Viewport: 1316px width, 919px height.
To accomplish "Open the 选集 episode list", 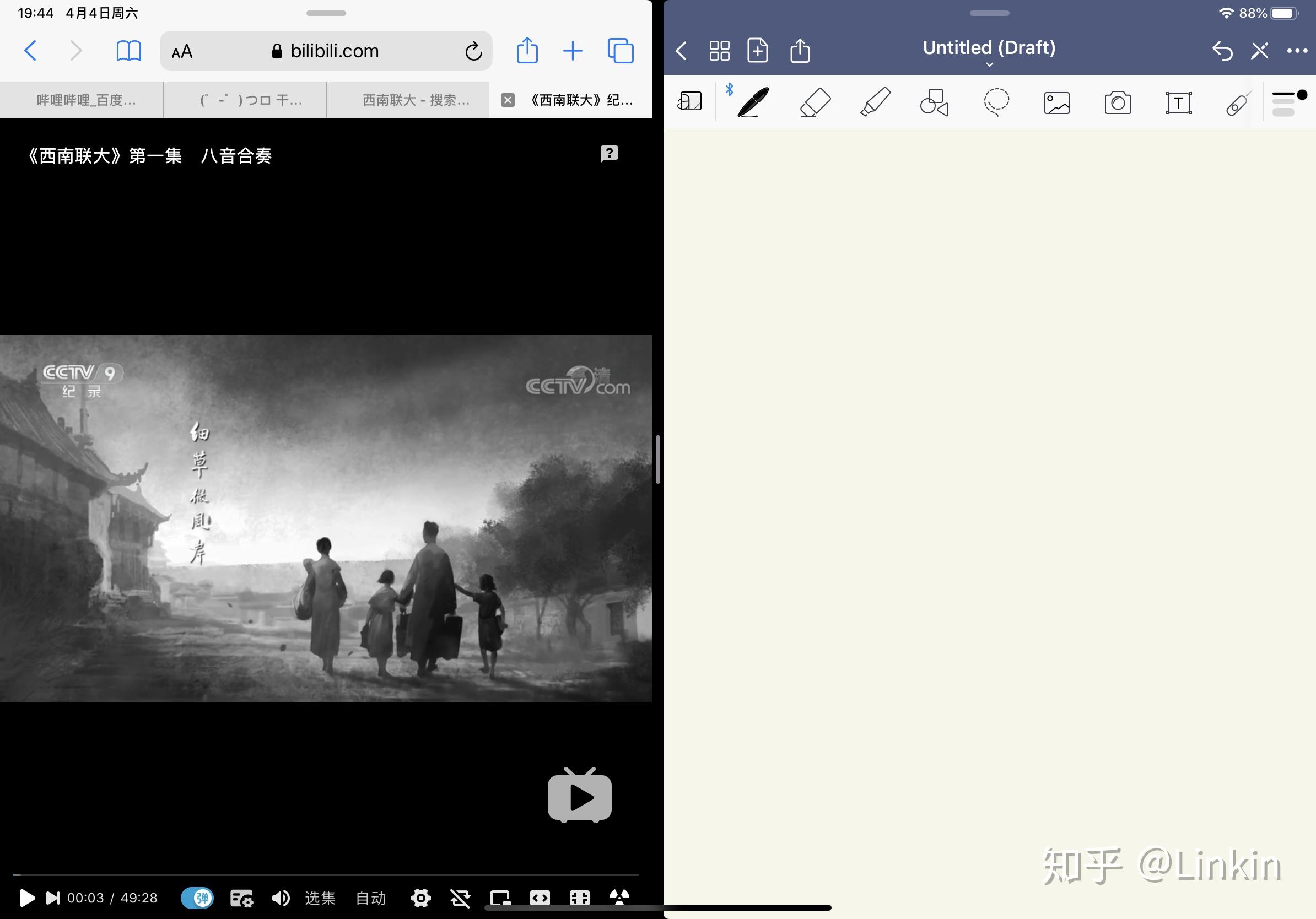I will click(320, 898).
